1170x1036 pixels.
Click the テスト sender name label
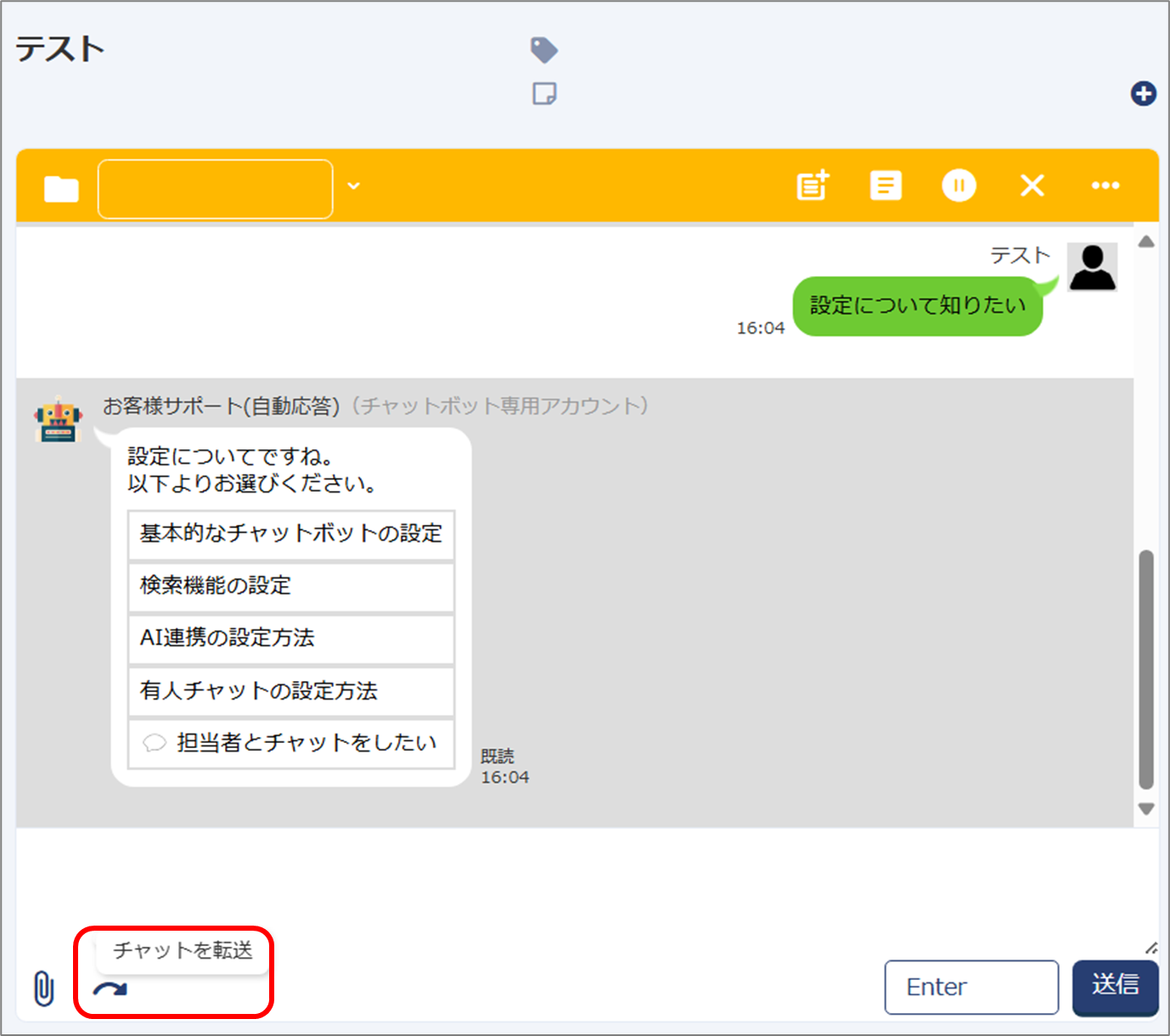[x=1020, y=256]
